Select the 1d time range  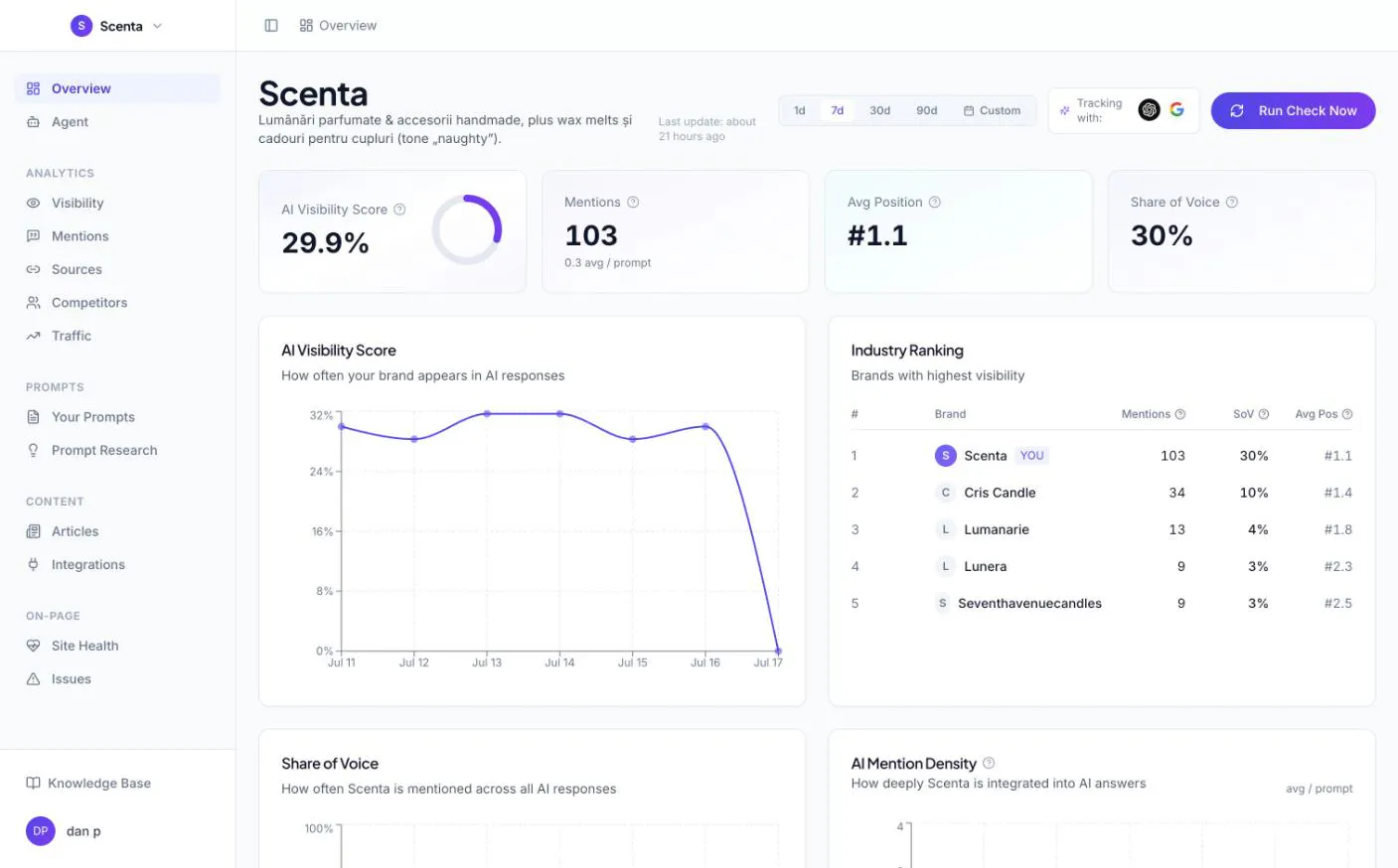pos(799,110)
